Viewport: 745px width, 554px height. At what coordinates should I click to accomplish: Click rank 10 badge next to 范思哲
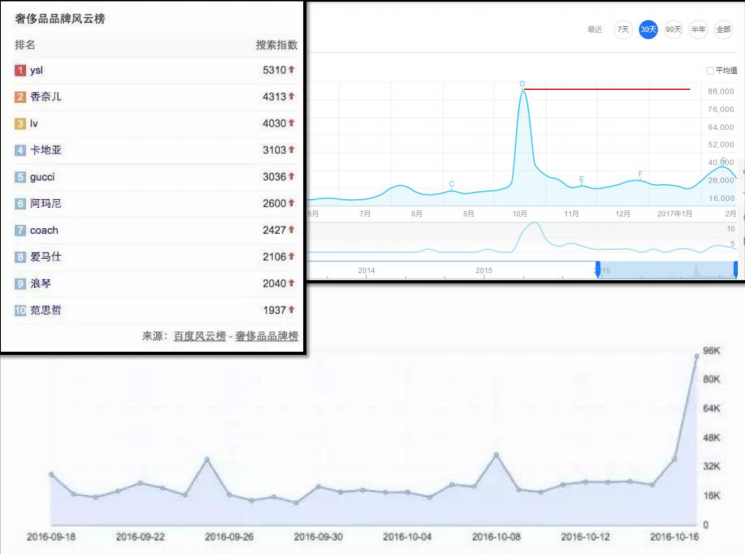tap(20, 310)
